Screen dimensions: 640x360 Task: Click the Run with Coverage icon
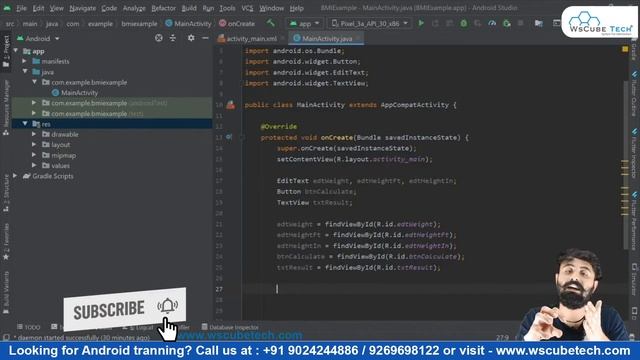pos(478,23)
